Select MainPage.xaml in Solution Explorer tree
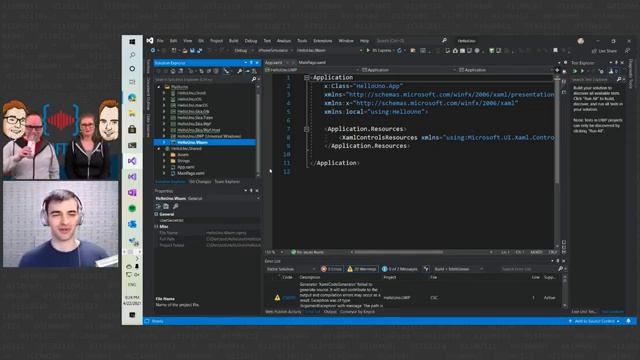Viewport: 640px width, 360px height. 191,173
